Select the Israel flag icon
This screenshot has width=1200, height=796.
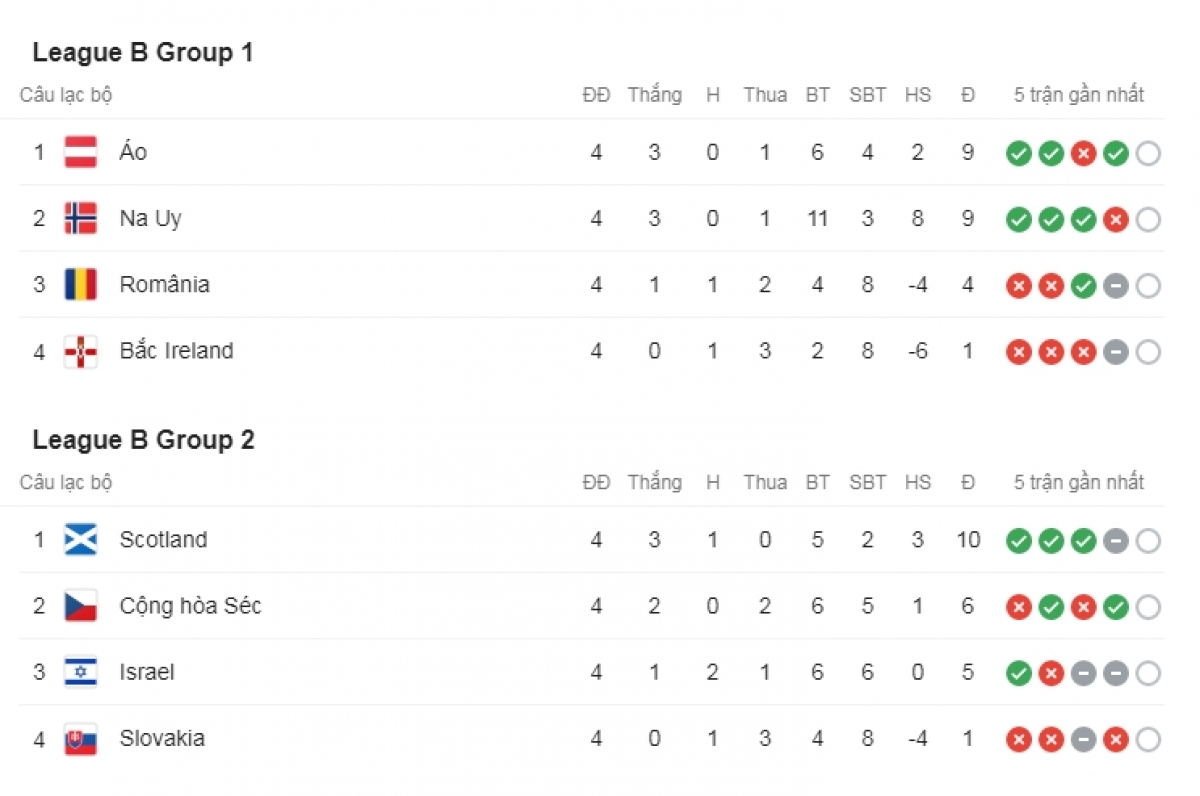tap(81, 672)
